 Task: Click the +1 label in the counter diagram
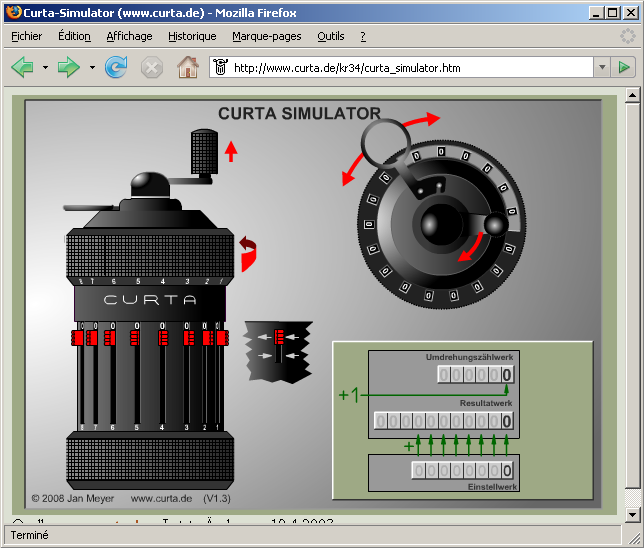tap(349, 395)
